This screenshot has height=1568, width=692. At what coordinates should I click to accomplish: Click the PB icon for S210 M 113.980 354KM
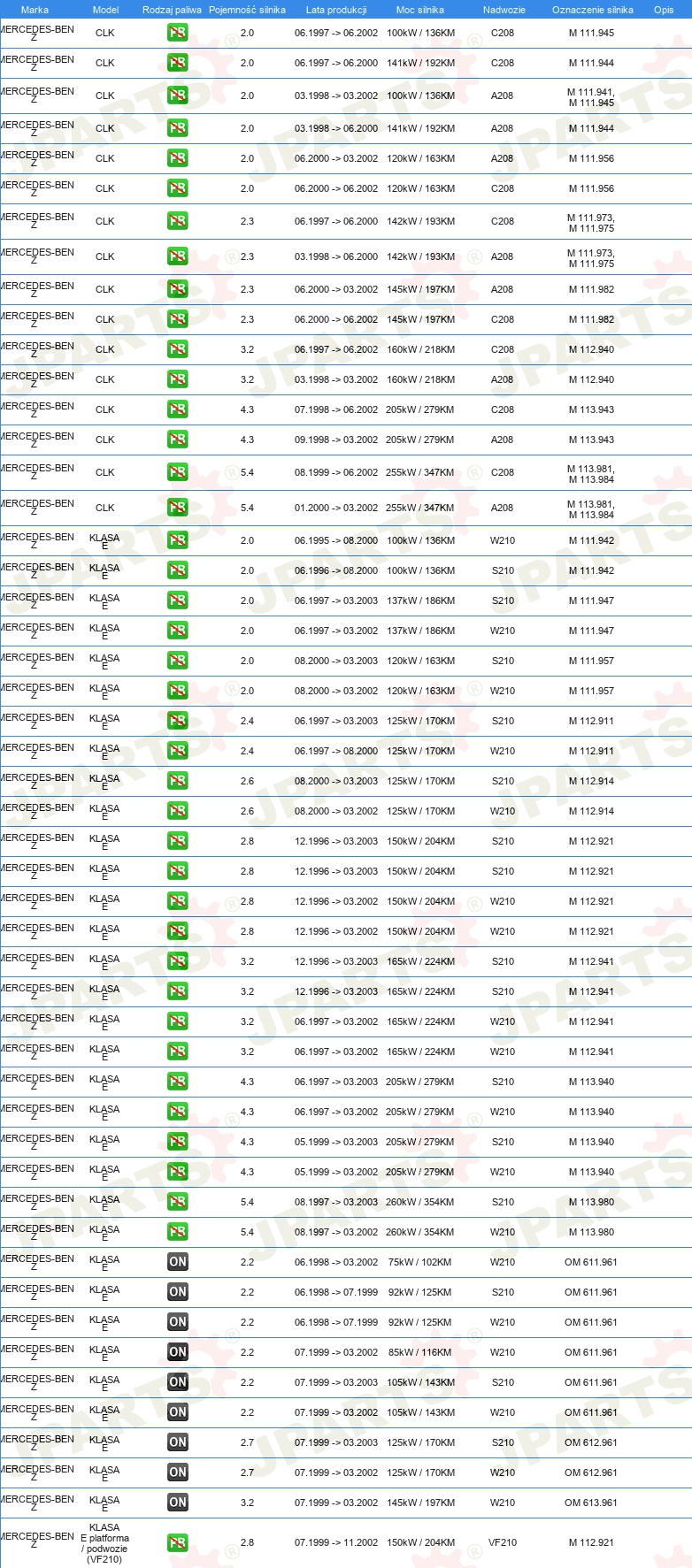click(178, 1202)
